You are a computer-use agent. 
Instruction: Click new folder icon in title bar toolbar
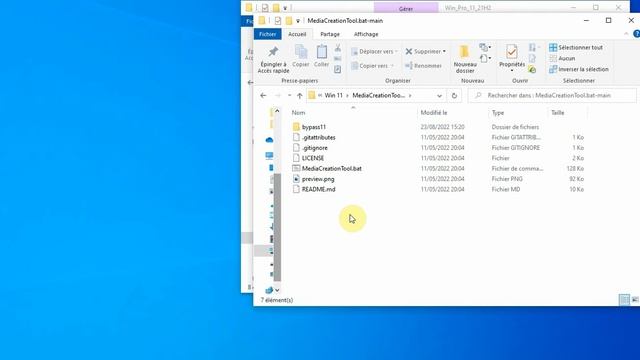point(289,20)
